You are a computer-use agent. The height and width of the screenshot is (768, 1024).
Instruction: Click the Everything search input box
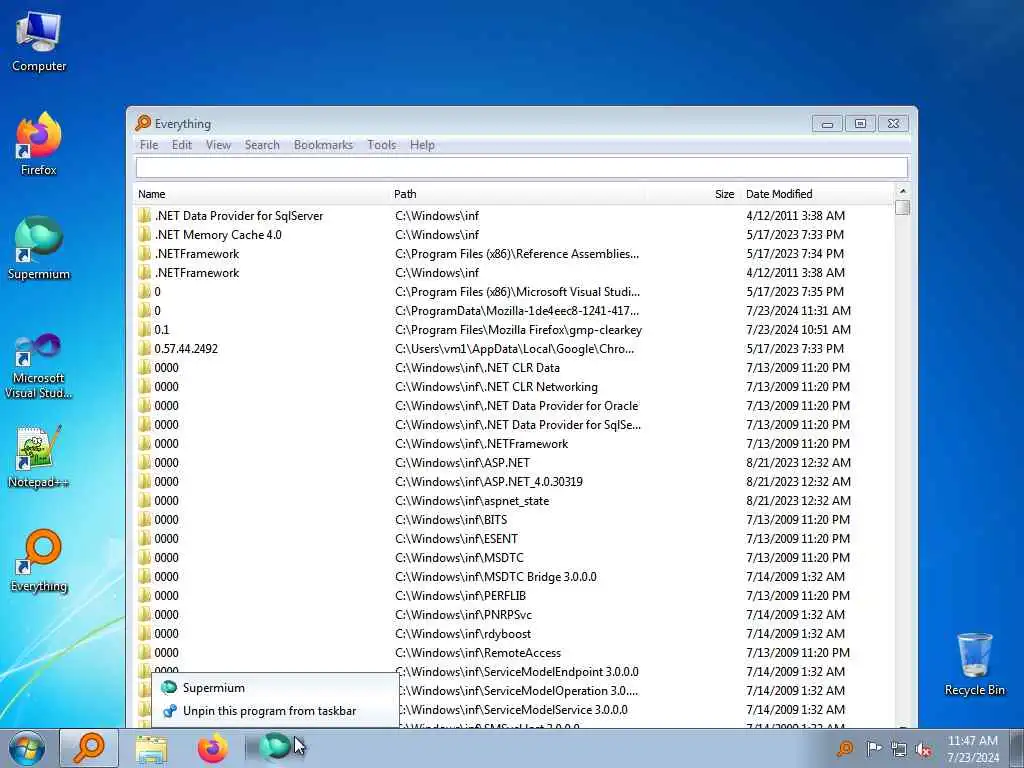(521, 168)
